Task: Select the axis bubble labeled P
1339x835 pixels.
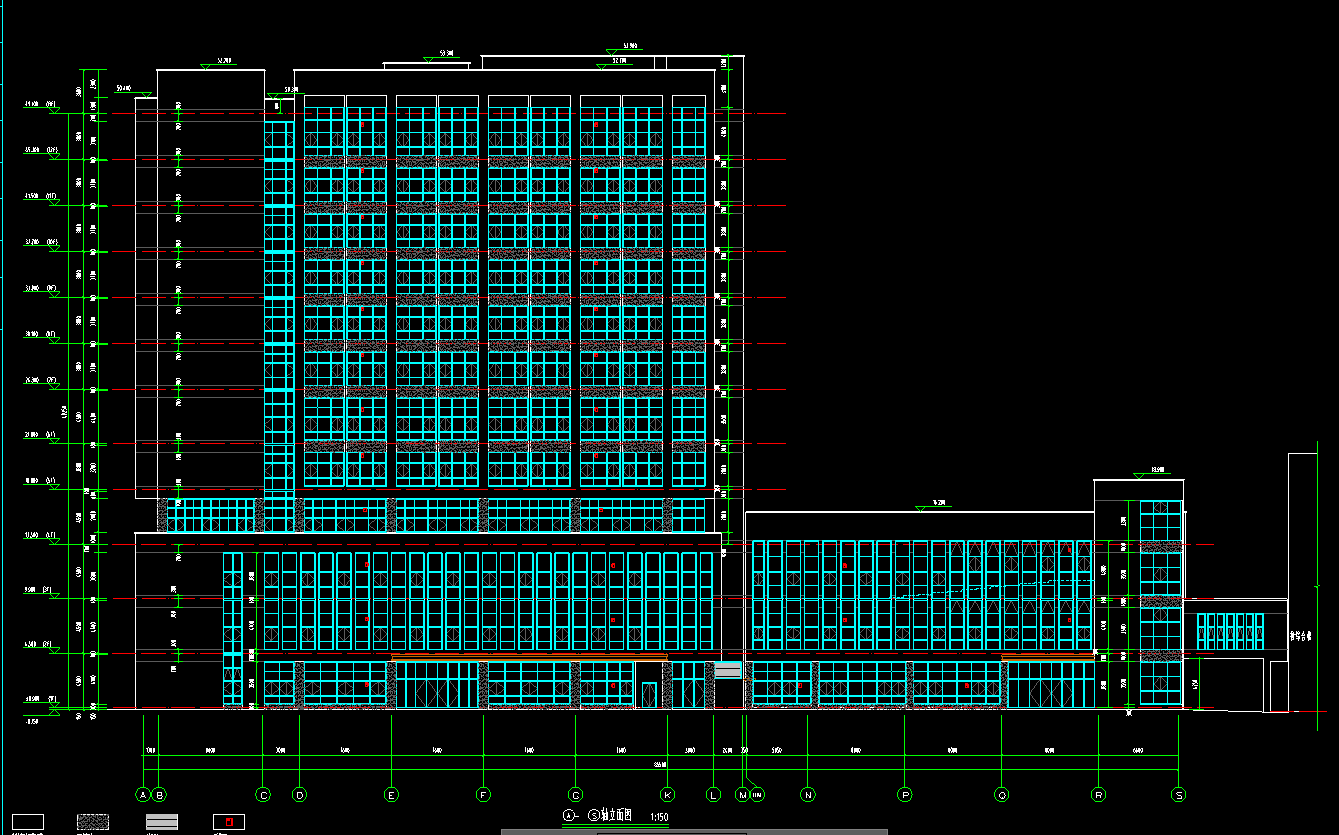Action: [905, 795]
